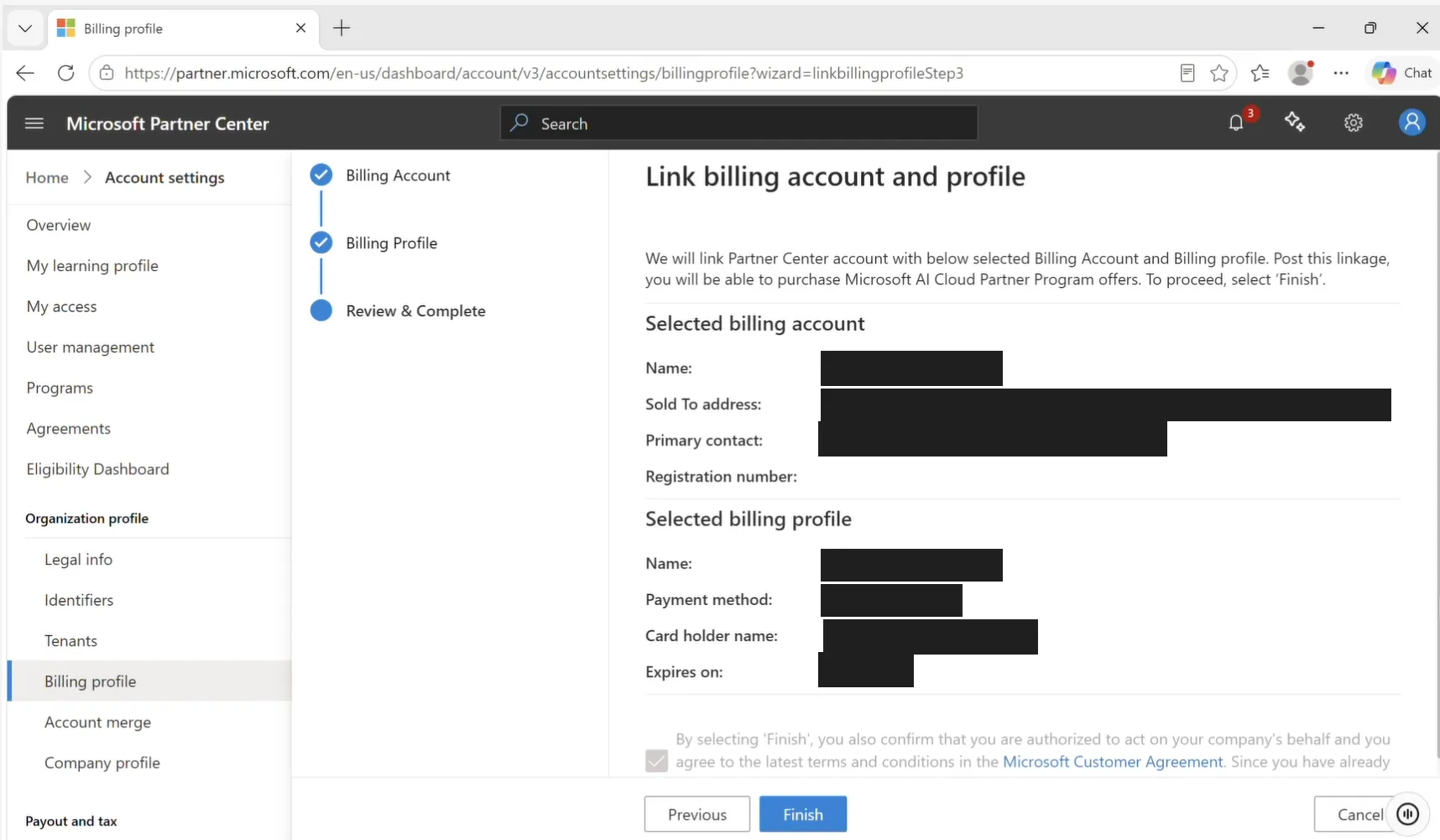The image size is (1440, 840).
Task: Open Programs in the sidebar
Action: click(x=60, y=388)
